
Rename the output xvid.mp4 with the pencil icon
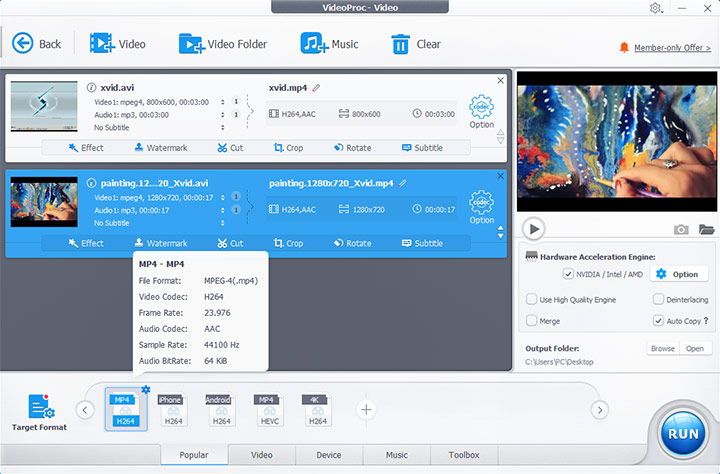click(x=316, y=88)
